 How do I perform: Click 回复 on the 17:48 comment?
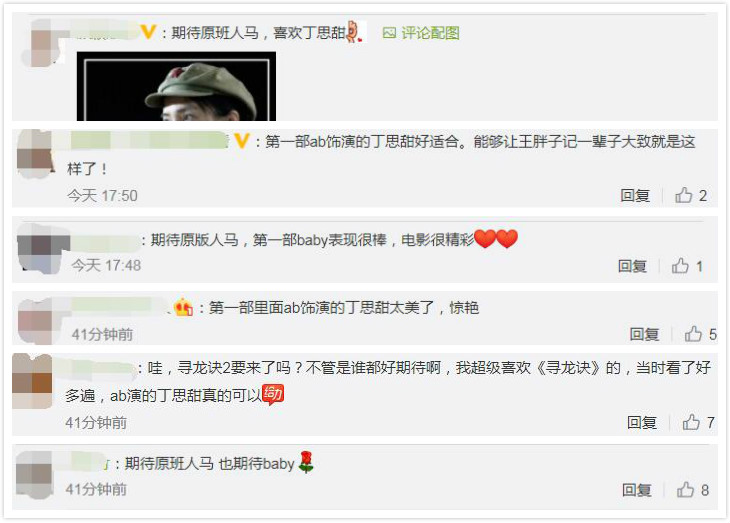[x=632, y=266]
